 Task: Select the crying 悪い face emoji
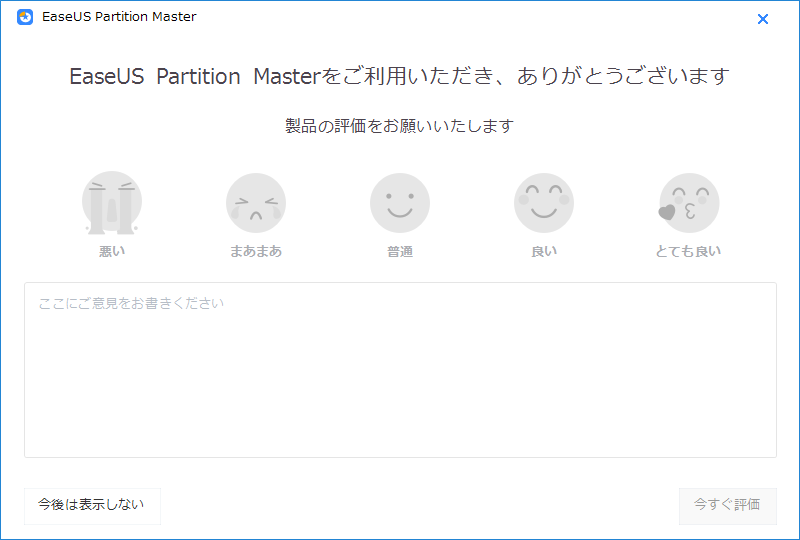point(112,203)
